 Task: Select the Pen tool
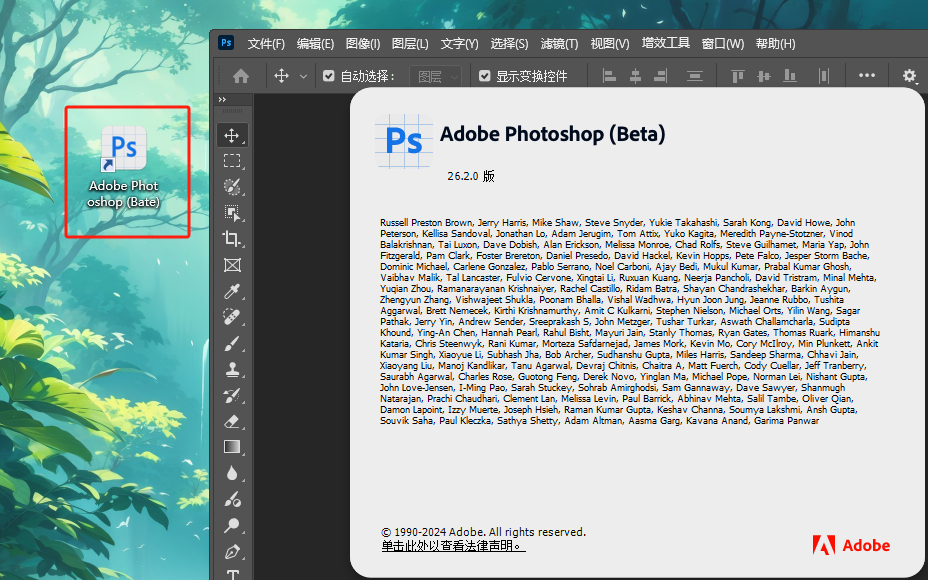coord(232,552)
